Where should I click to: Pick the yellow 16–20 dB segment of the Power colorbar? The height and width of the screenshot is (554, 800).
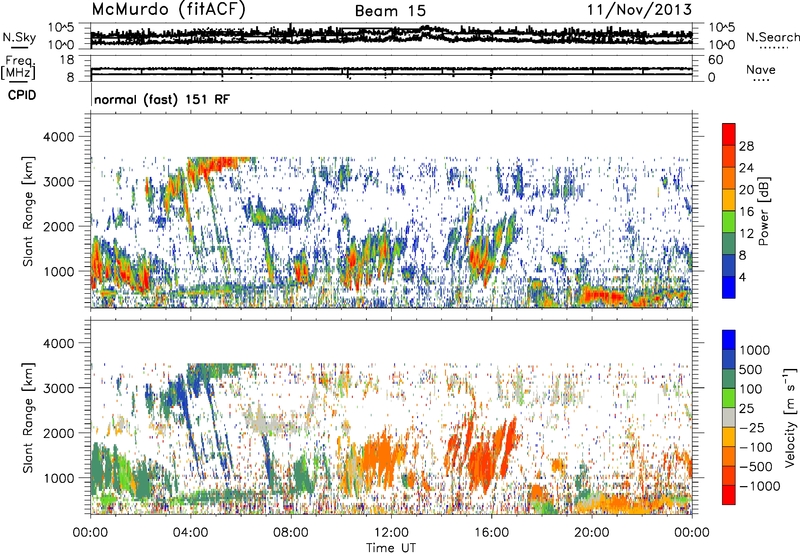[729, 200]
